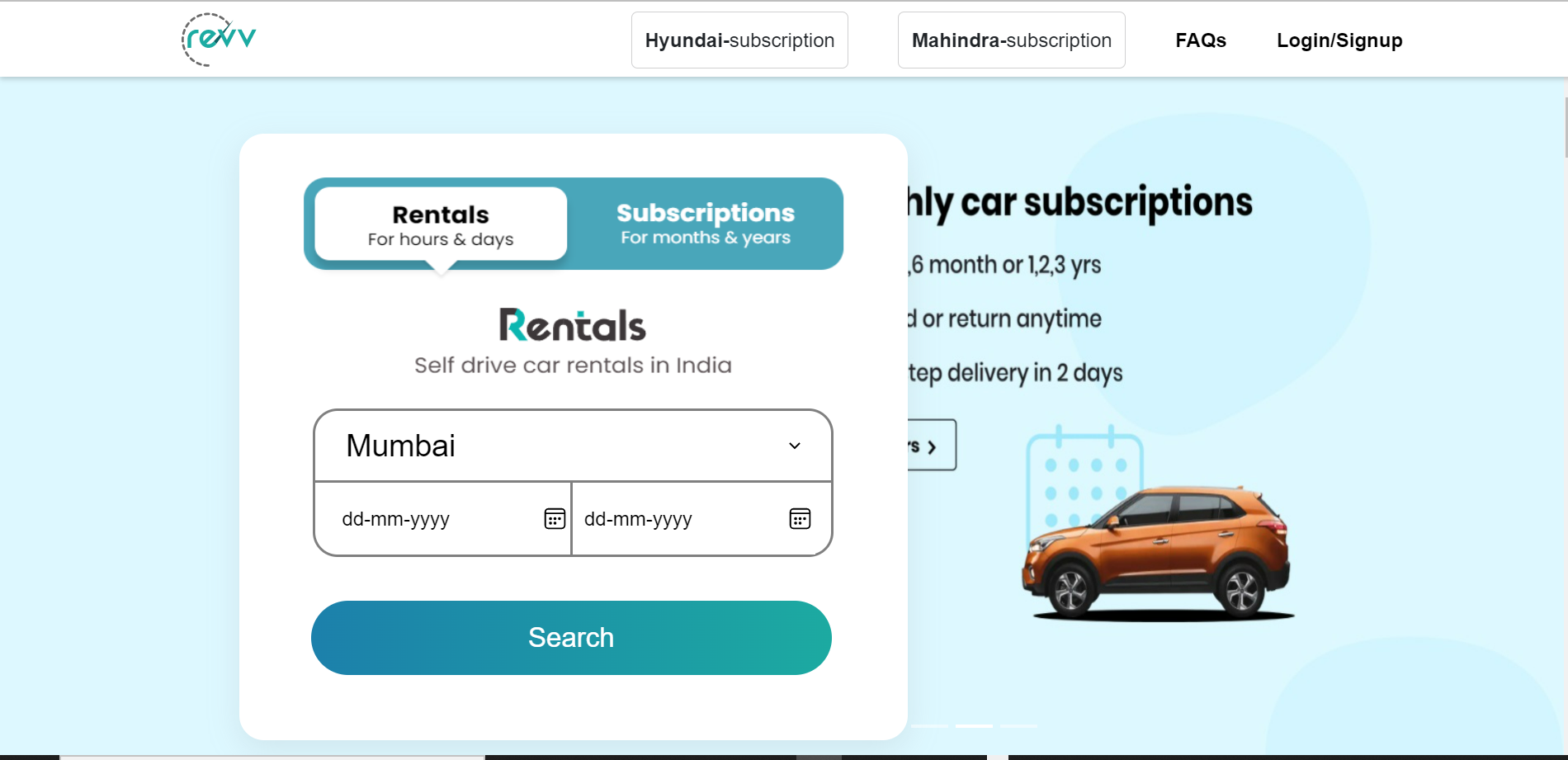This screenshot has width=1568, height=760.
Task: Click the Revv logo
Action: click(217, 38)
